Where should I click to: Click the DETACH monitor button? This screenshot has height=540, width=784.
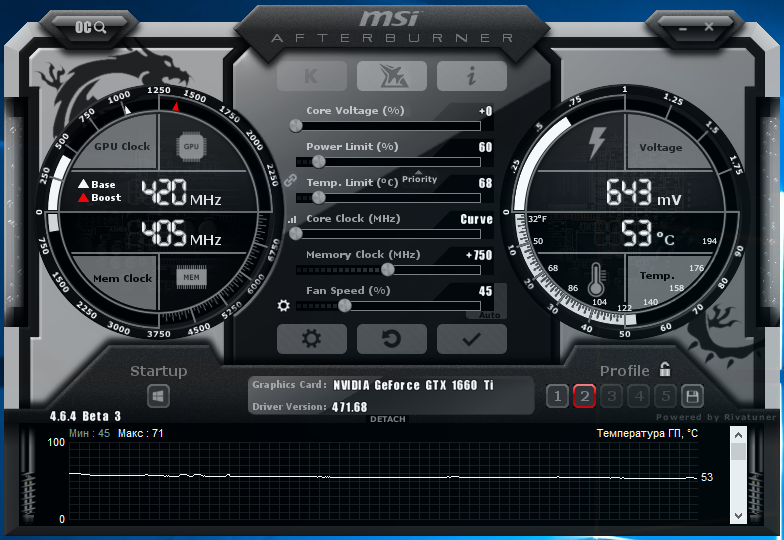388,419
